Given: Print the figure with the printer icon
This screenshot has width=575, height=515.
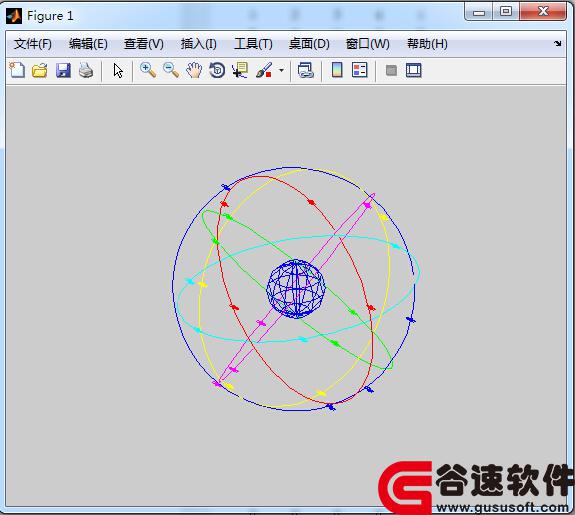Looking at the screenshot, I should tap(86, 70).
